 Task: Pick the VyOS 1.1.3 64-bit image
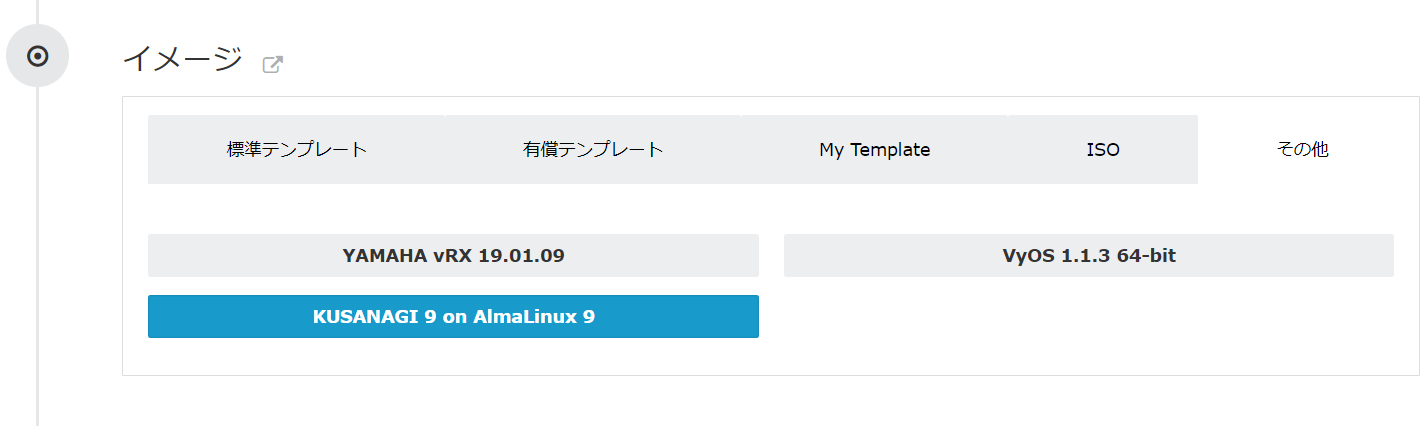[x=1088, y=256]
